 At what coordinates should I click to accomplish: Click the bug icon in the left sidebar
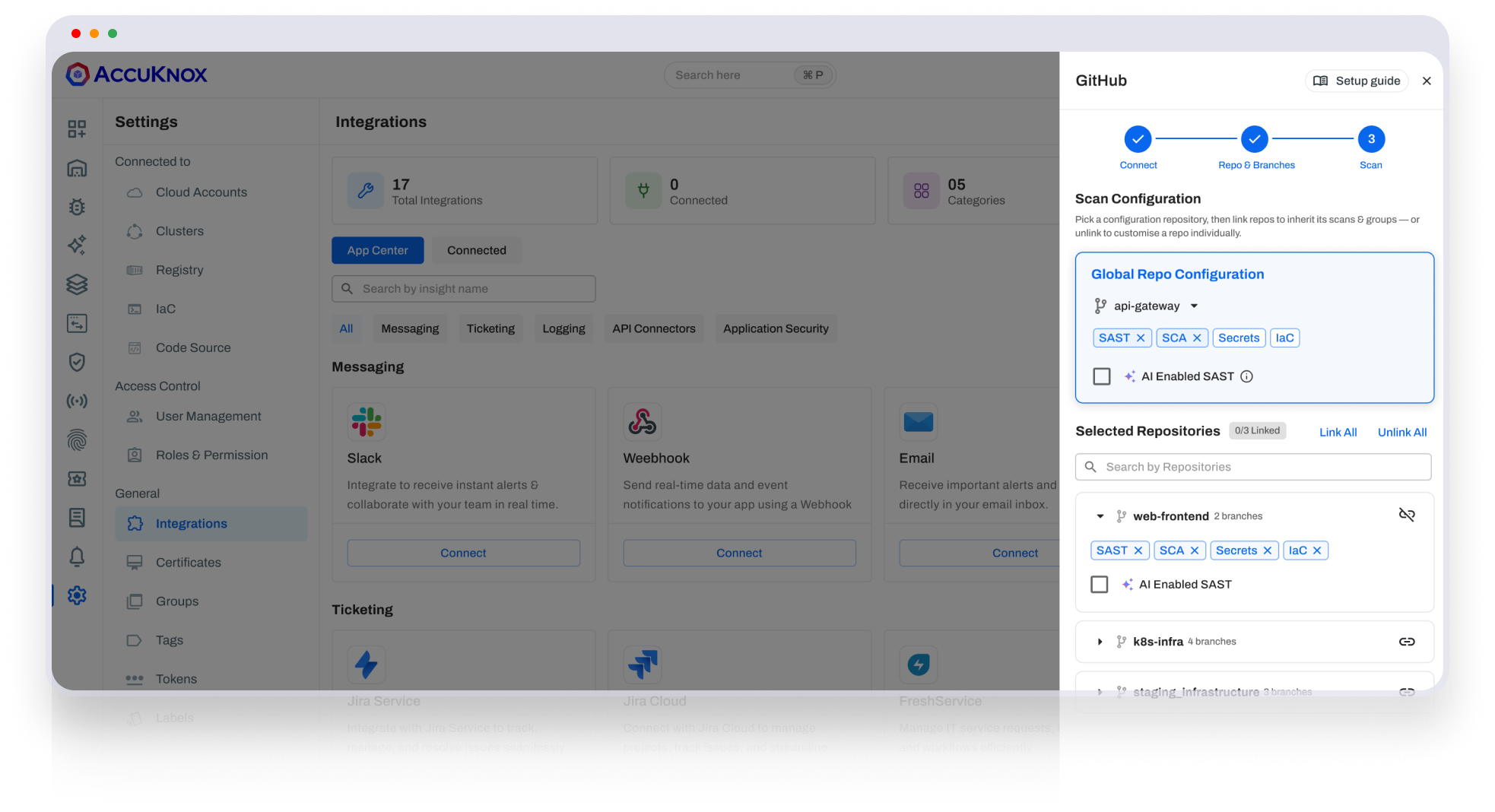(x=77, y=207)
